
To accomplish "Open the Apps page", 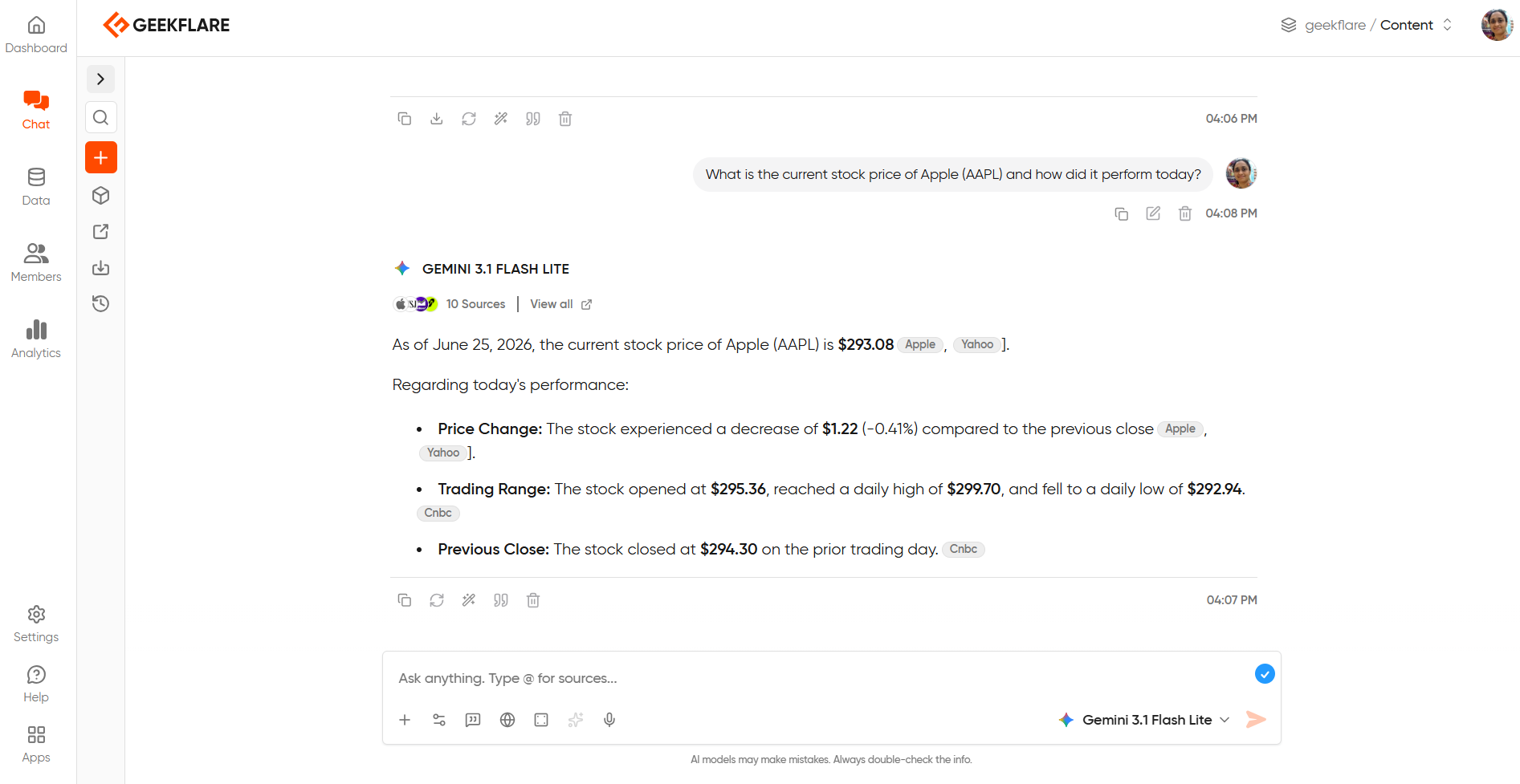I will [x=36, y=745].
